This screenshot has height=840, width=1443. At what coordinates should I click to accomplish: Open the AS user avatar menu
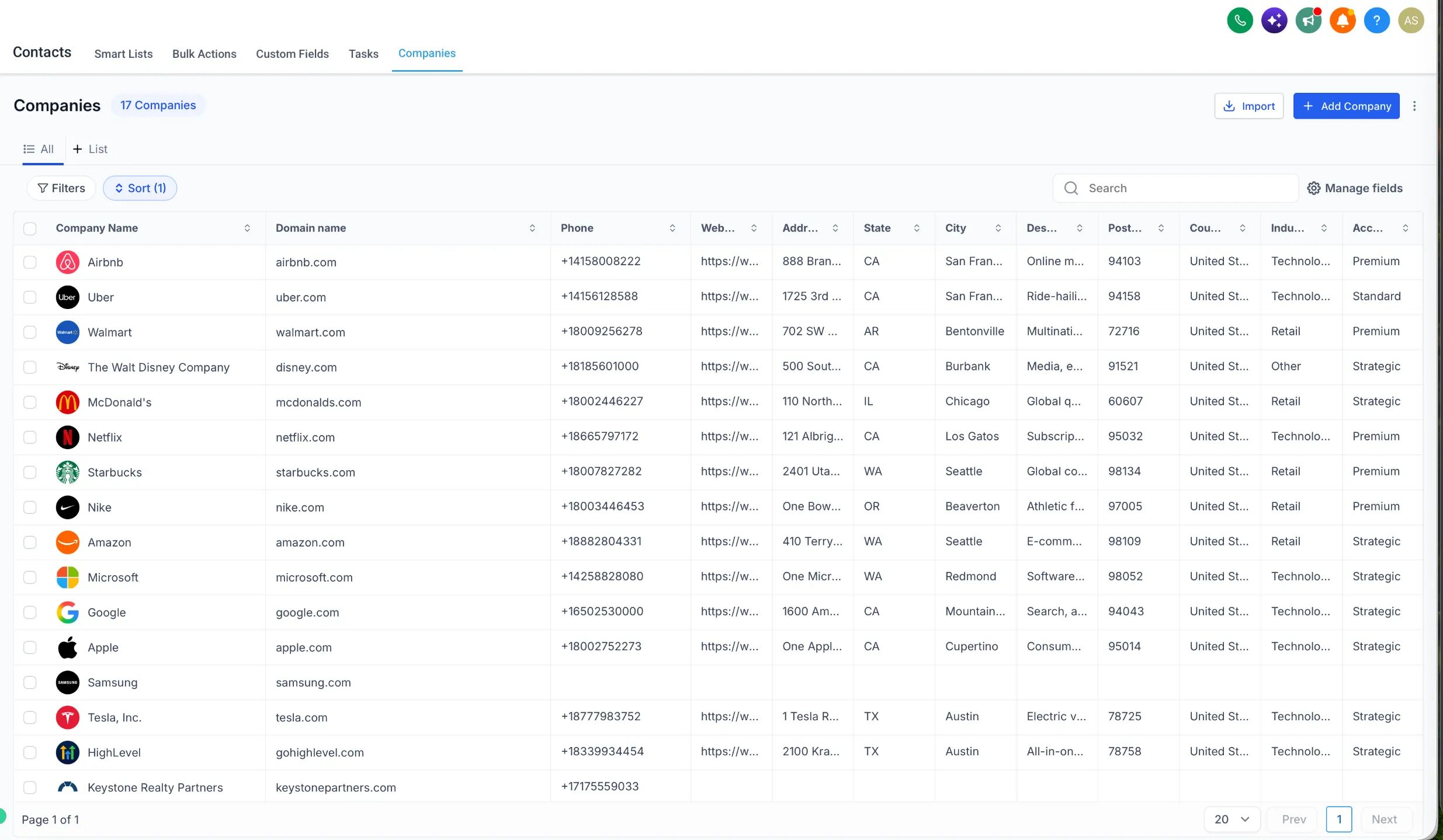click(x=1411, y=21)
